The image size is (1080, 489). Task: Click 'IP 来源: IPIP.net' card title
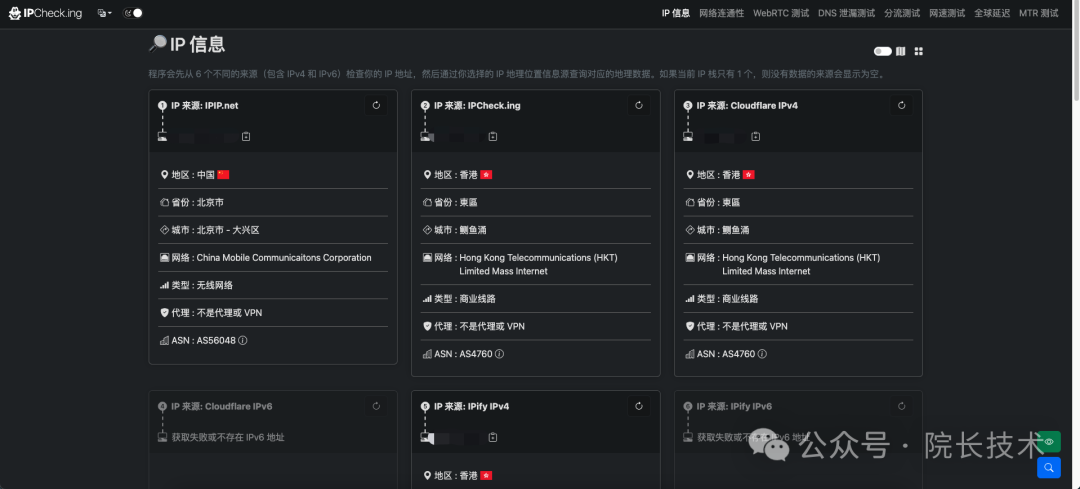(205, 105)
